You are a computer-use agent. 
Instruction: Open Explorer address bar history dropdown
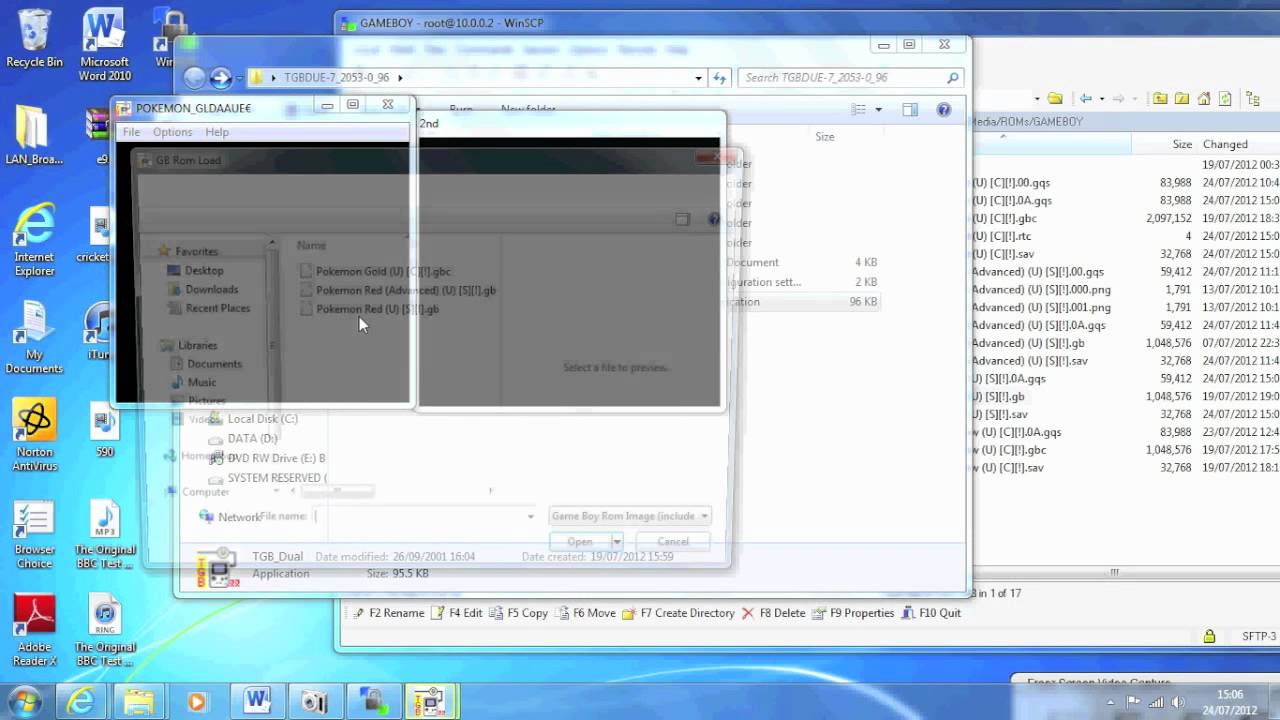[698, 77]
